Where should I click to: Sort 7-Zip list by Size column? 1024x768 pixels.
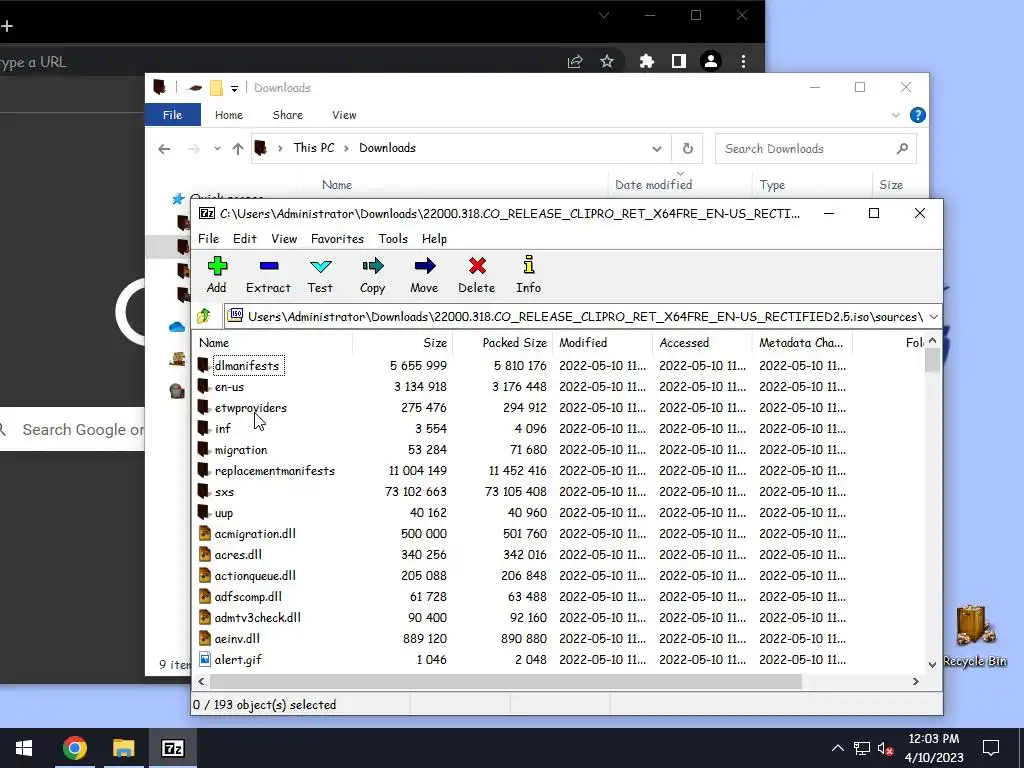pyautogui.click(x=402, y=343)
